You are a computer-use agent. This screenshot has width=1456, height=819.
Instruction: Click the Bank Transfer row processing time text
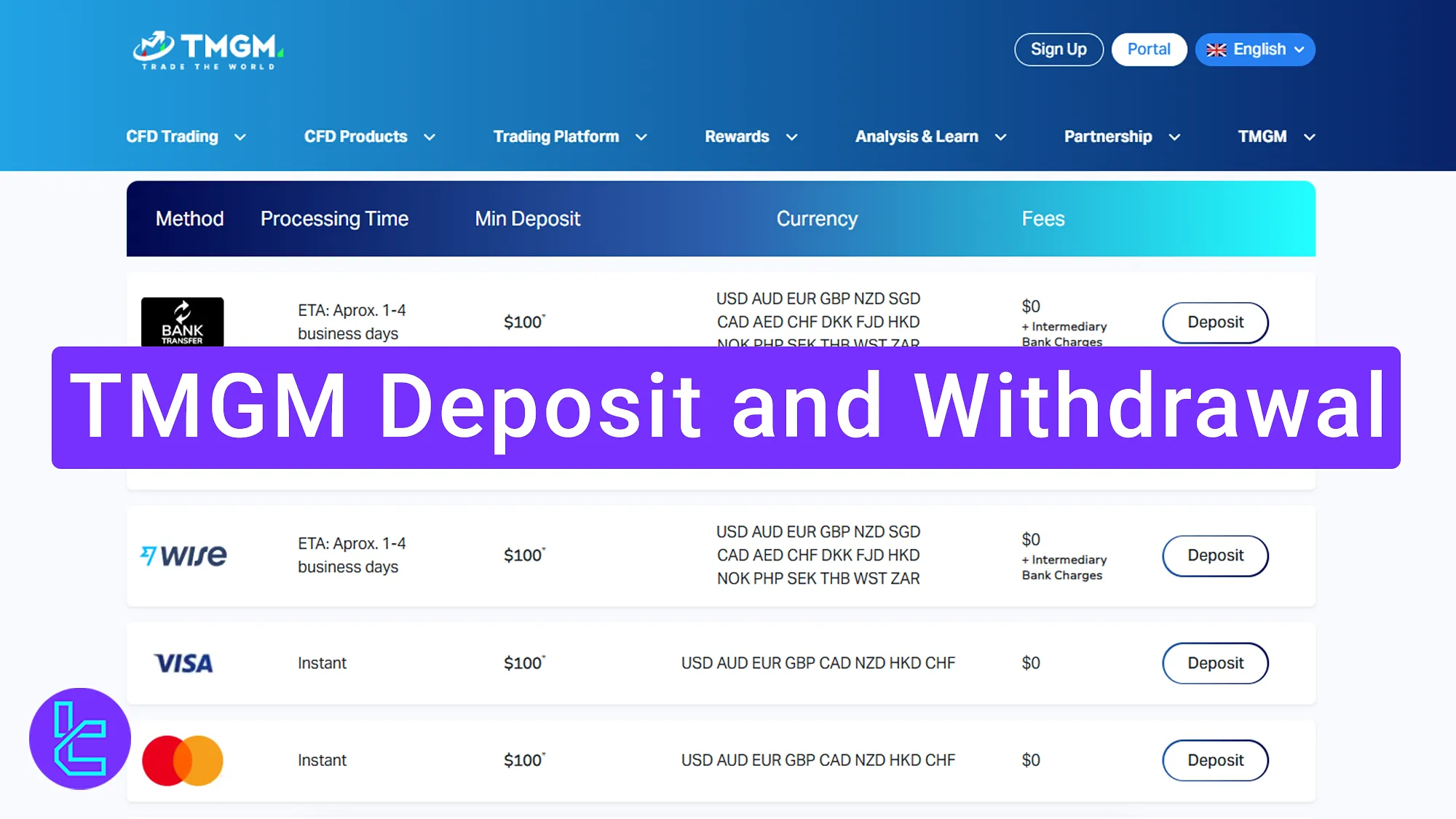point(352,322)
